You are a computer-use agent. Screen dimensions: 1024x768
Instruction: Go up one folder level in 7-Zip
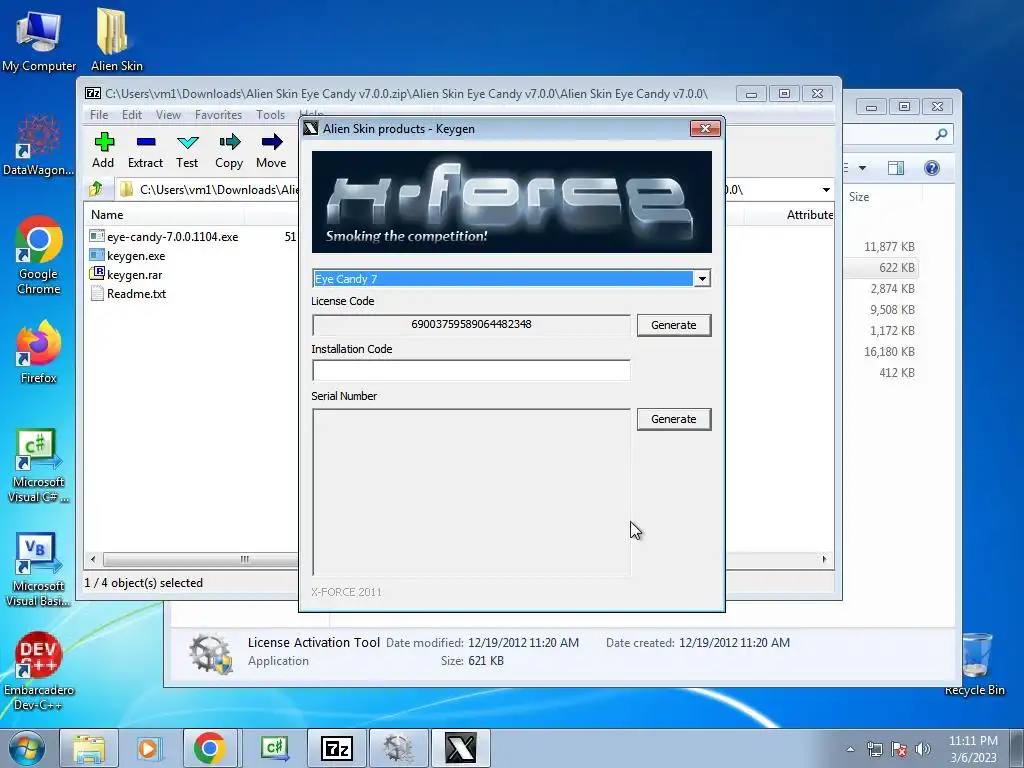[96, 189]
